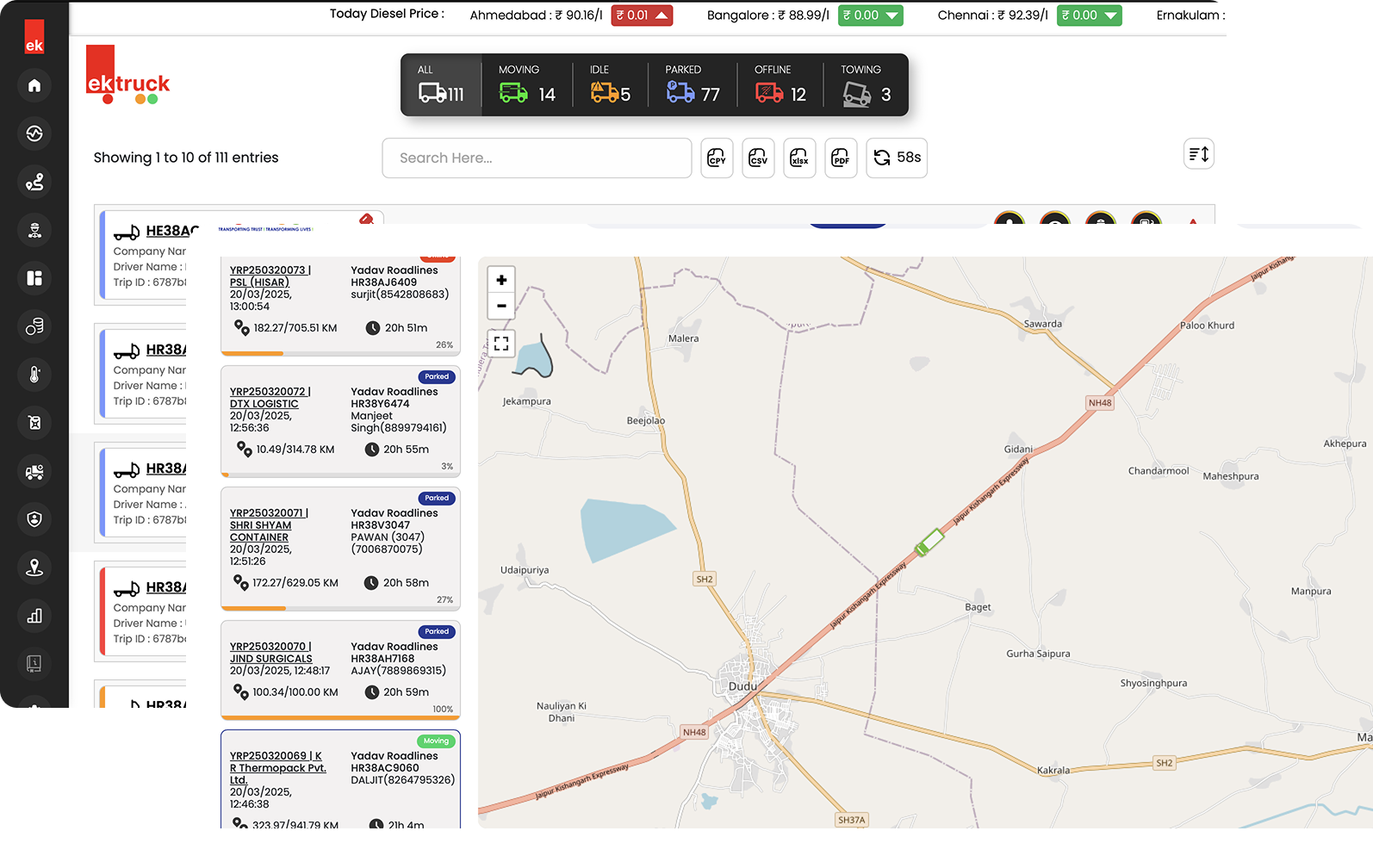Expand Bangalore diesel price change indicator
The width and height of the screenshot is (1373, 868).
tap(870, 15)
